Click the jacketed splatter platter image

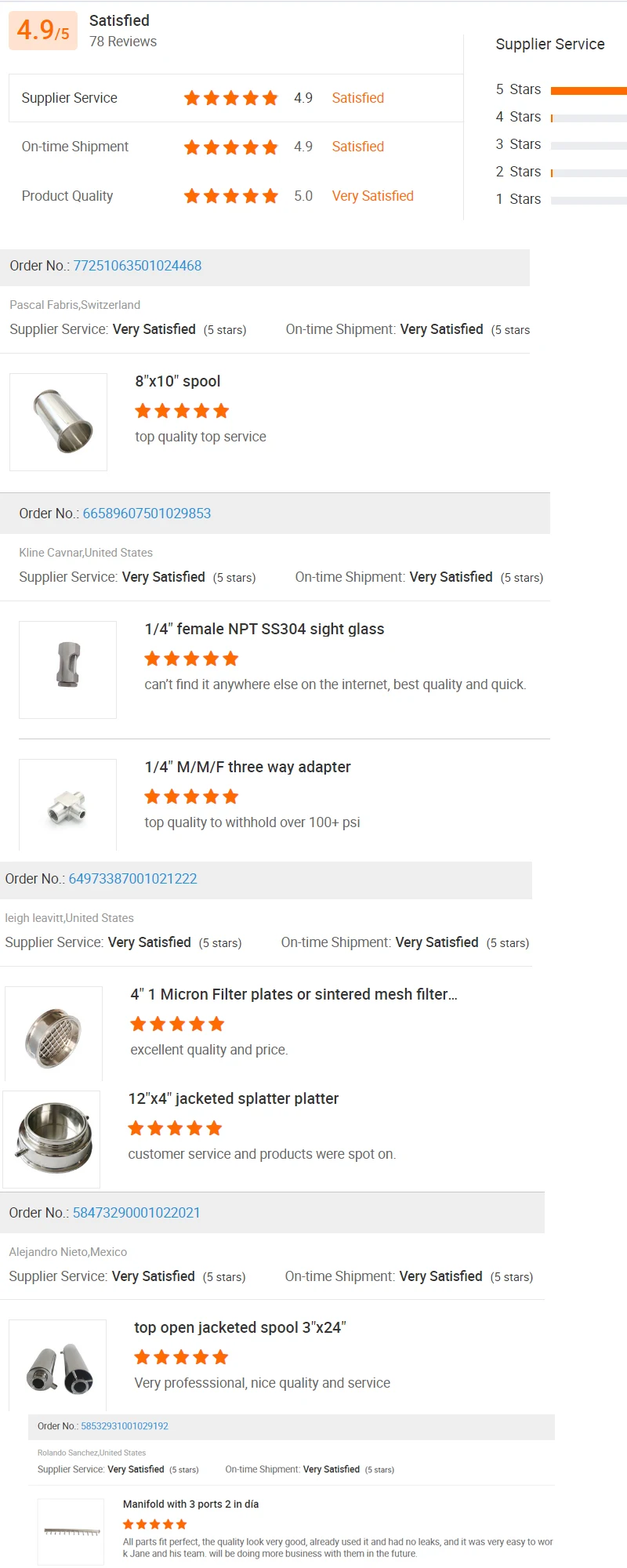pos(52,1138)
